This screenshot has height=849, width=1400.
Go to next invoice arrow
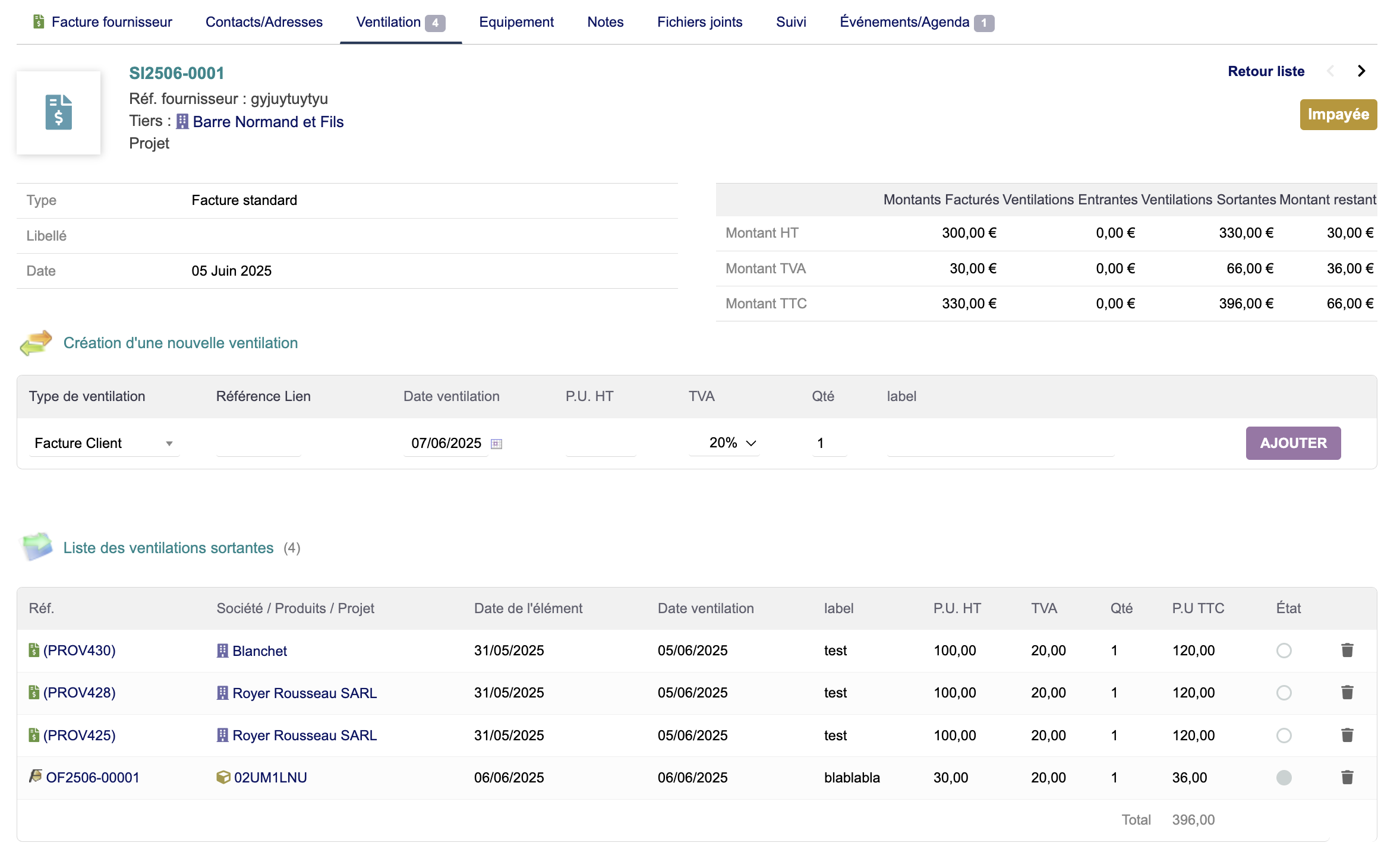[1361, 71]
